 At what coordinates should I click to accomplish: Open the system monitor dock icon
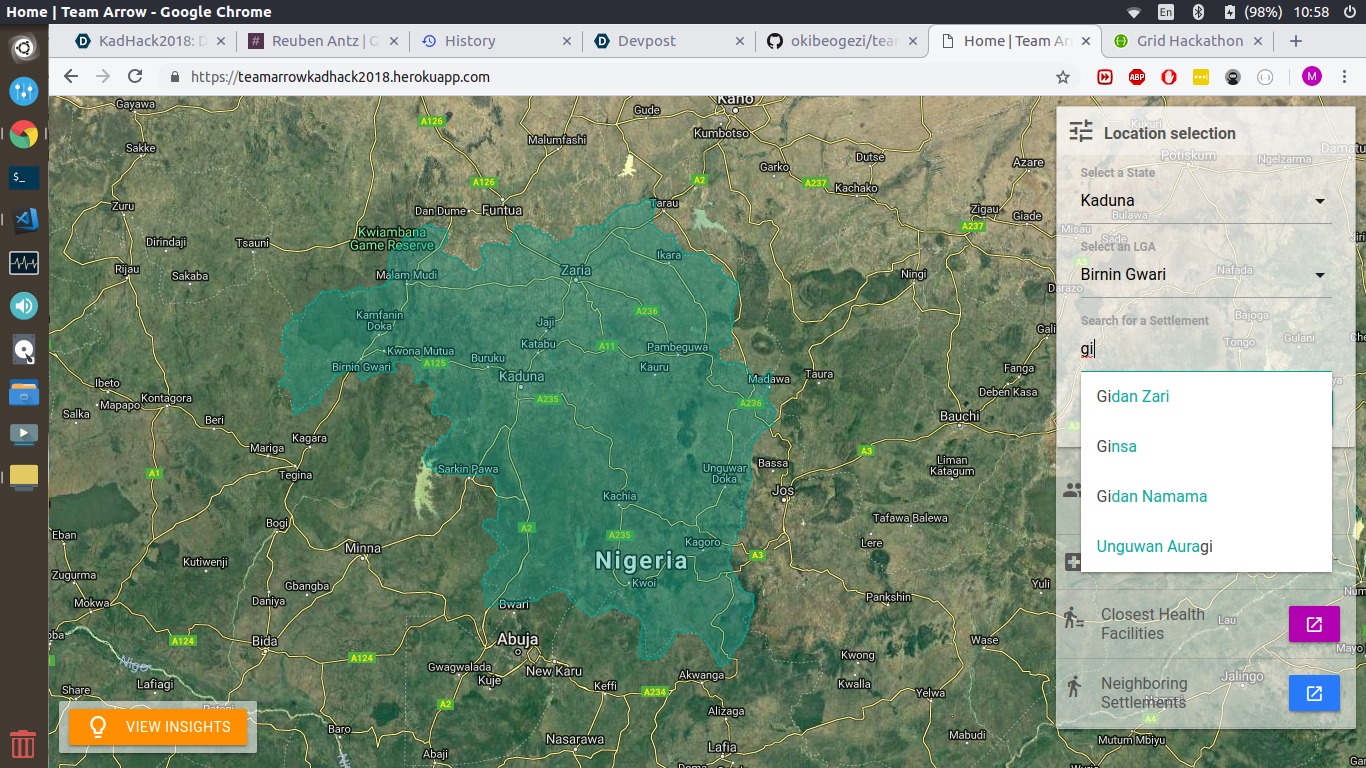[x=24, y=263]
